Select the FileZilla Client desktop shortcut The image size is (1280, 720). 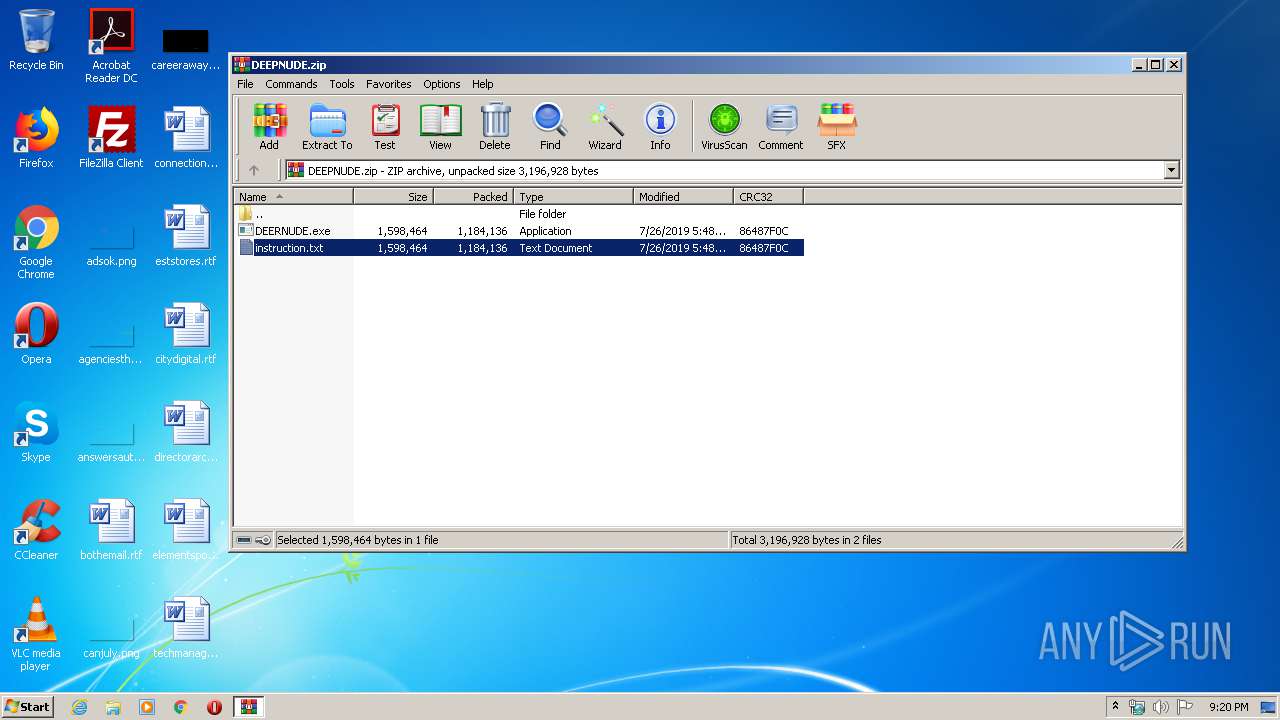point(111,138)
